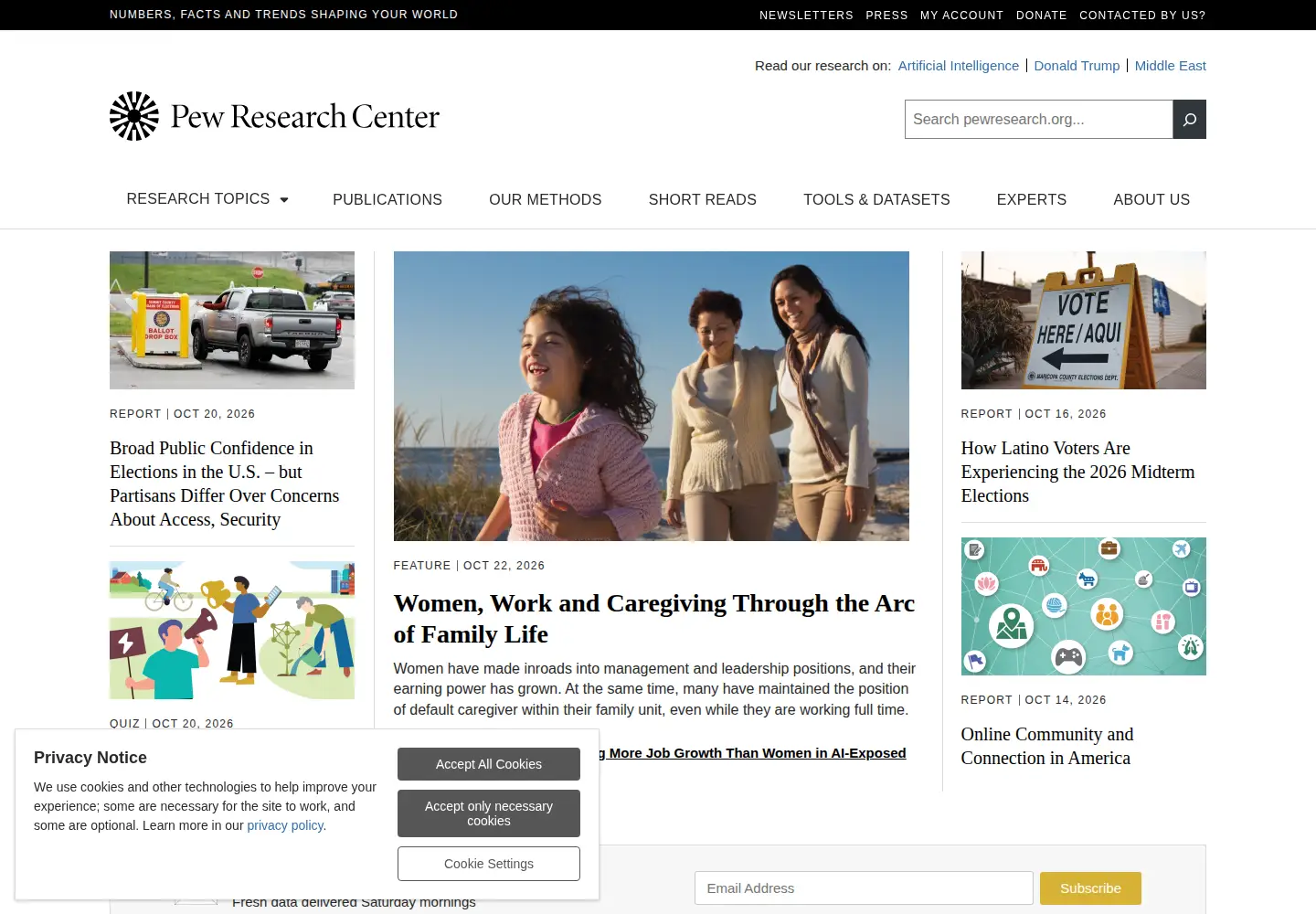
Task: Go to My Account
Action: (x=961, y=16)
